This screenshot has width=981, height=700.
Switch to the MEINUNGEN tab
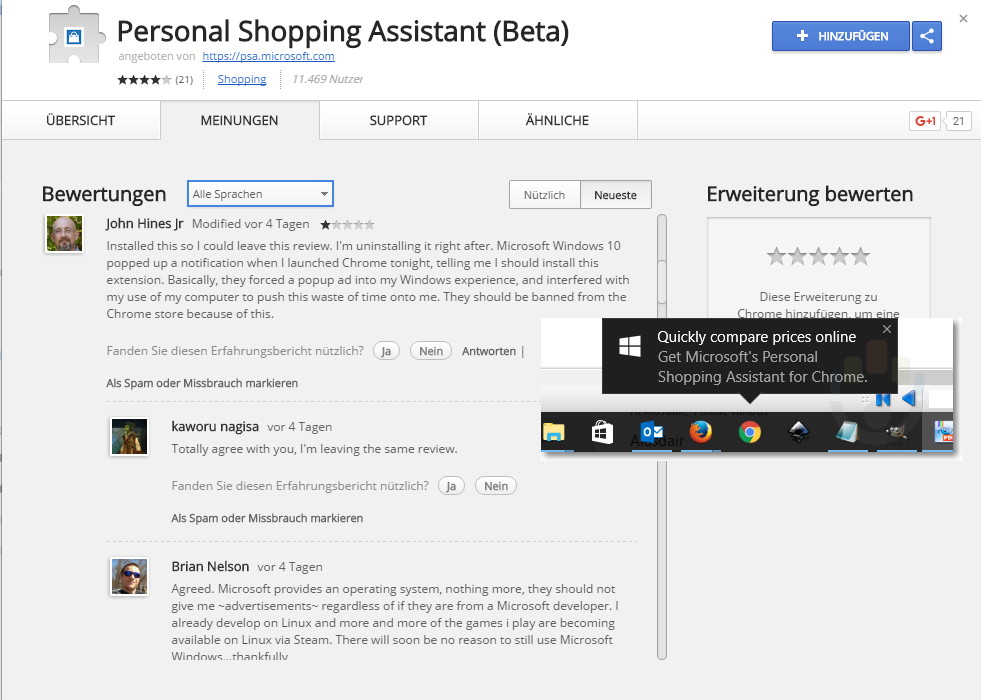pyautogui.click(x=240, y=121)
